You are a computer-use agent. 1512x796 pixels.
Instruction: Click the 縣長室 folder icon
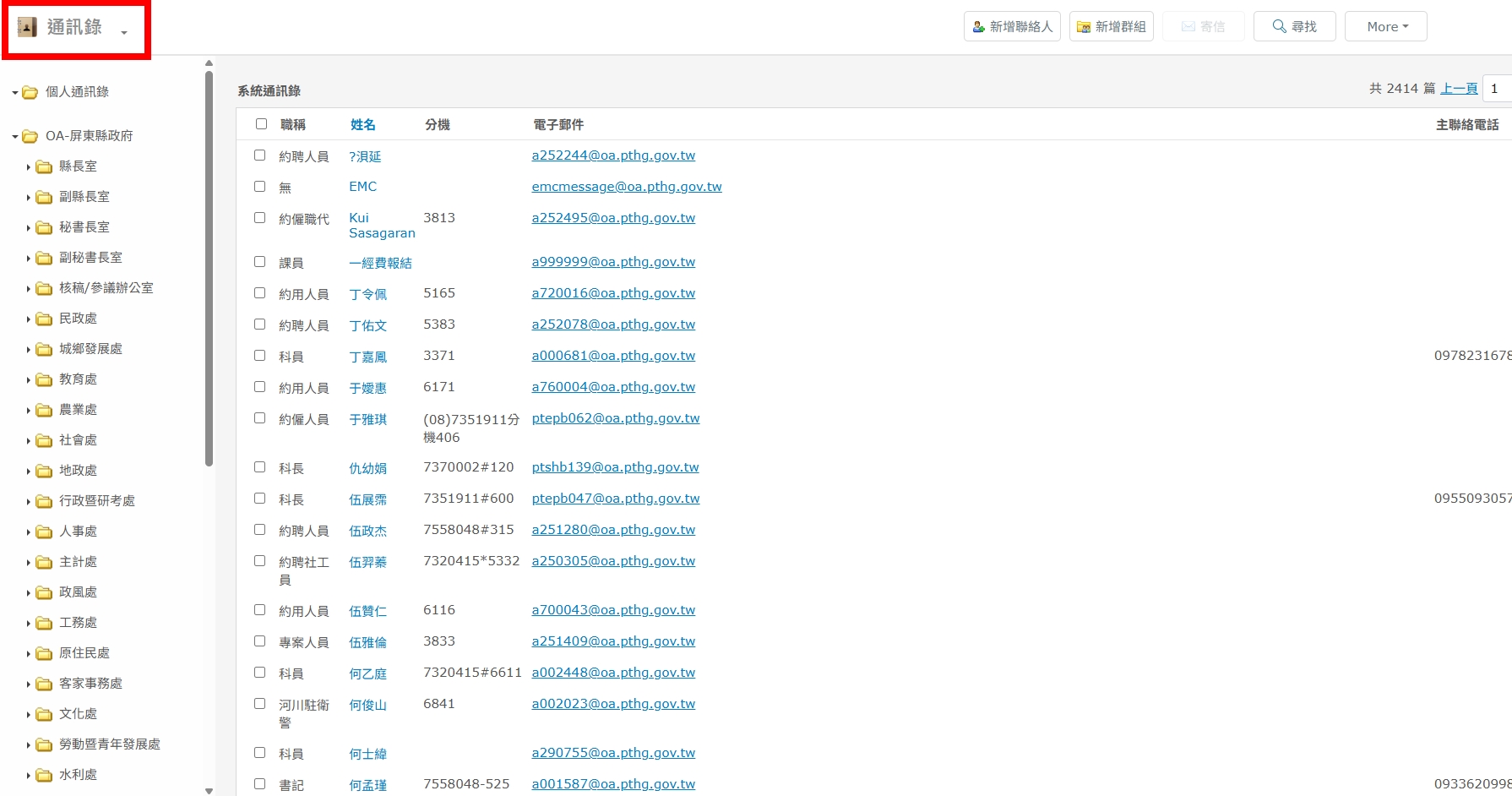click(44, 166)
